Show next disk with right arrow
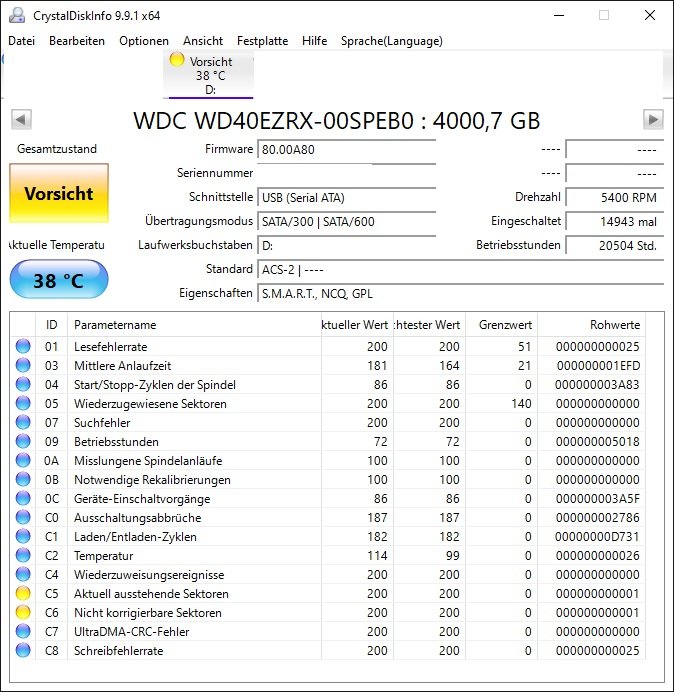The width and height of the screenshot is (674, 692). 653,119
